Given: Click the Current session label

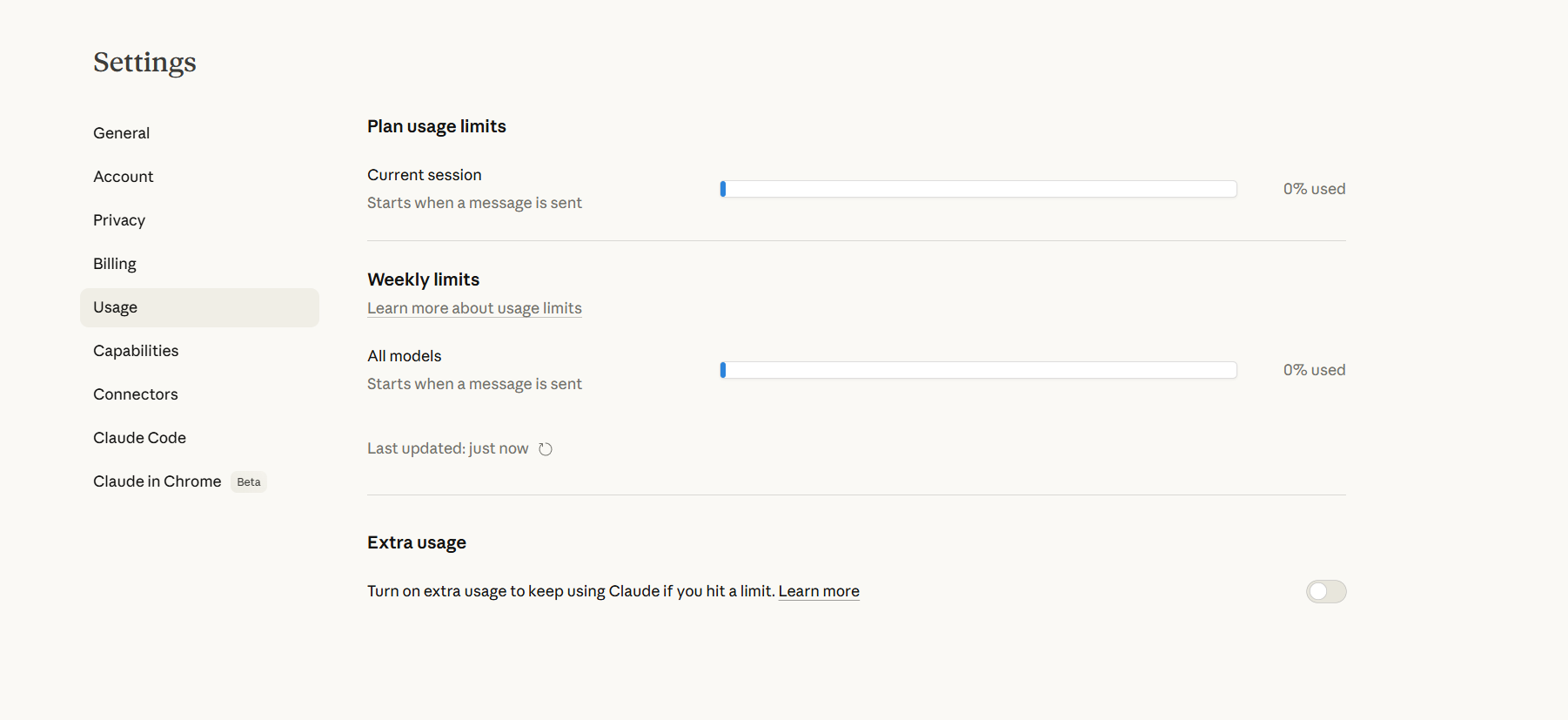Looking at the screenshot, I should pos(425,175).
